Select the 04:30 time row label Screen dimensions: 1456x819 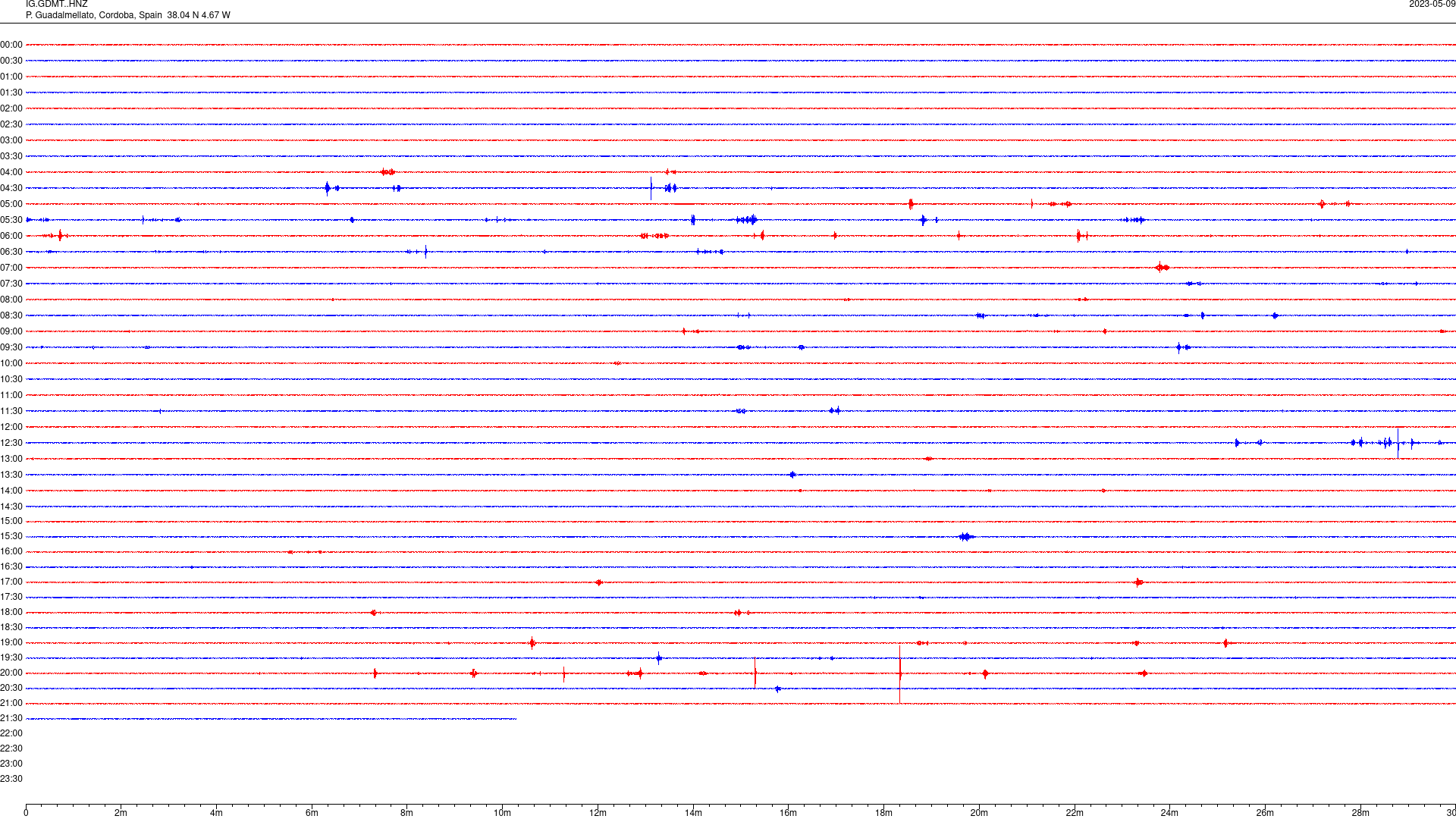click(11, 188)
